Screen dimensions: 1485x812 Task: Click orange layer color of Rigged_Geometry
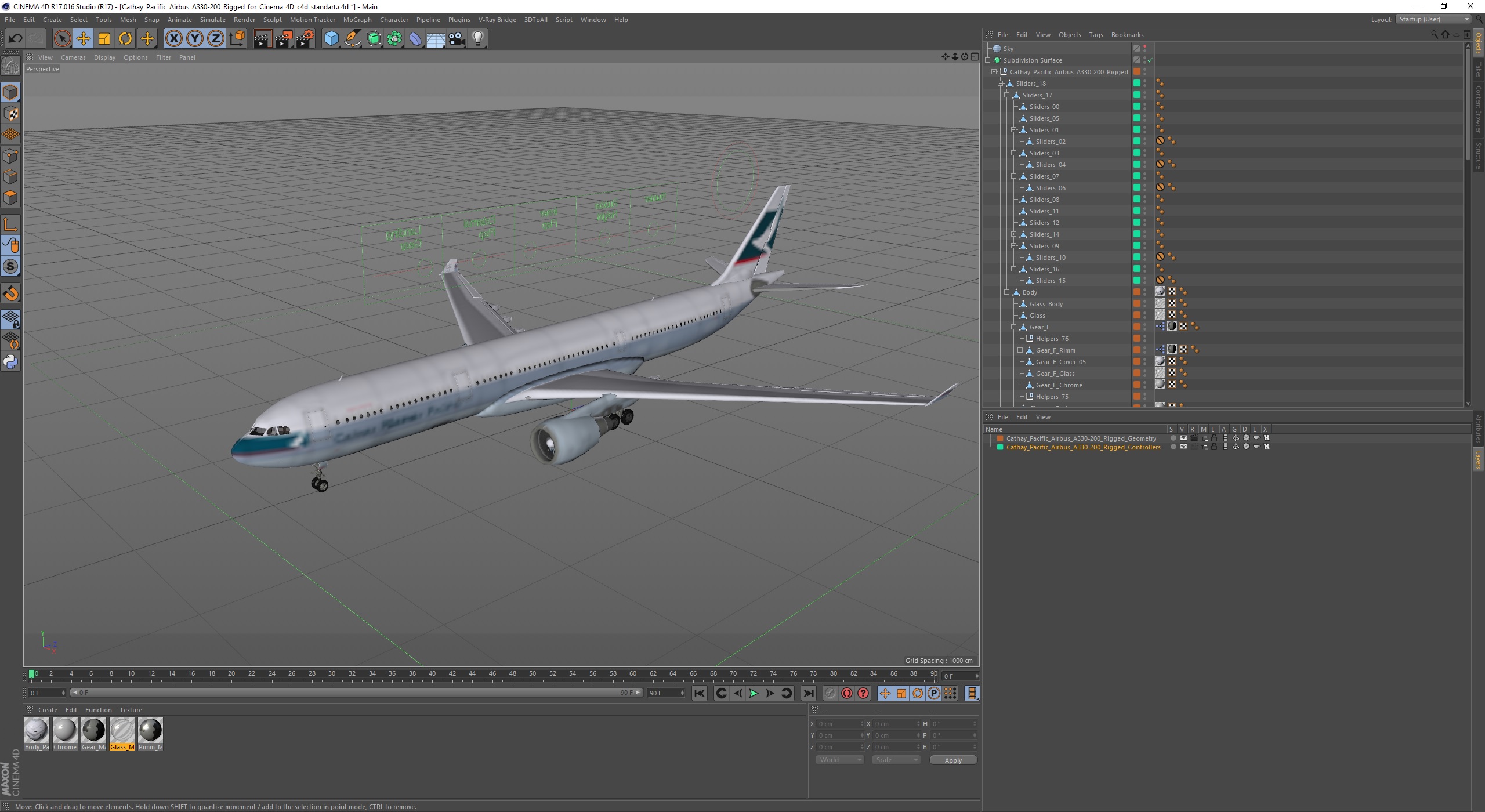point(1000,438)
